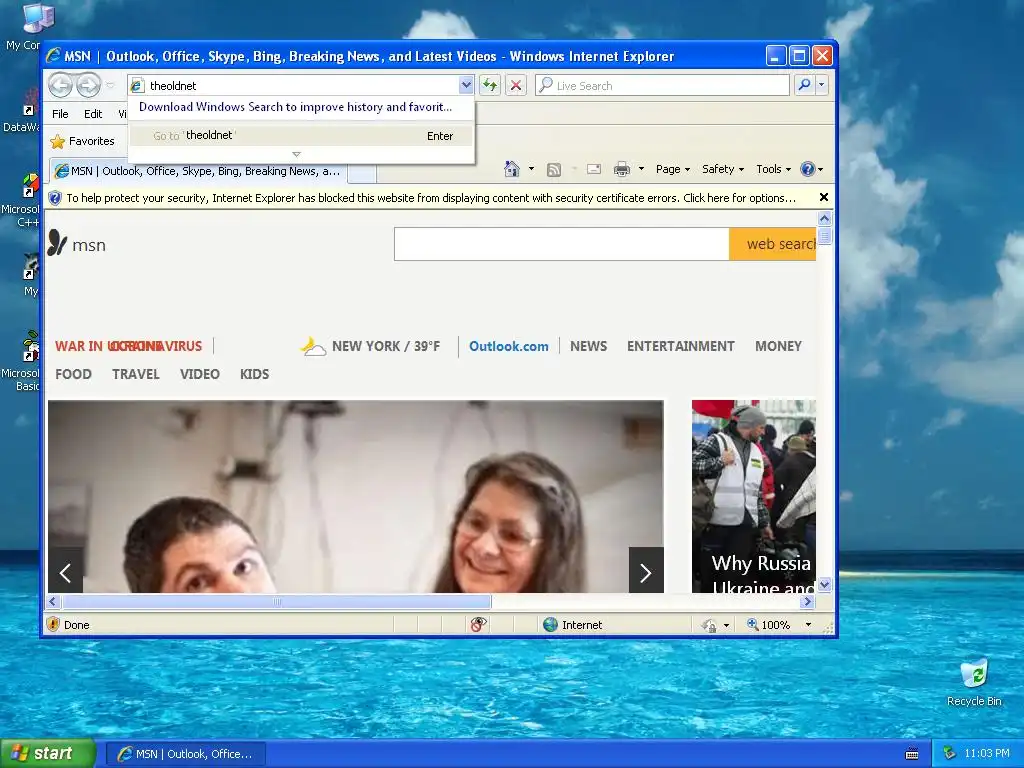Open the Russia Ukraine story thumbnail
This screenshot has width=1024, height=768.
point(754,496)
